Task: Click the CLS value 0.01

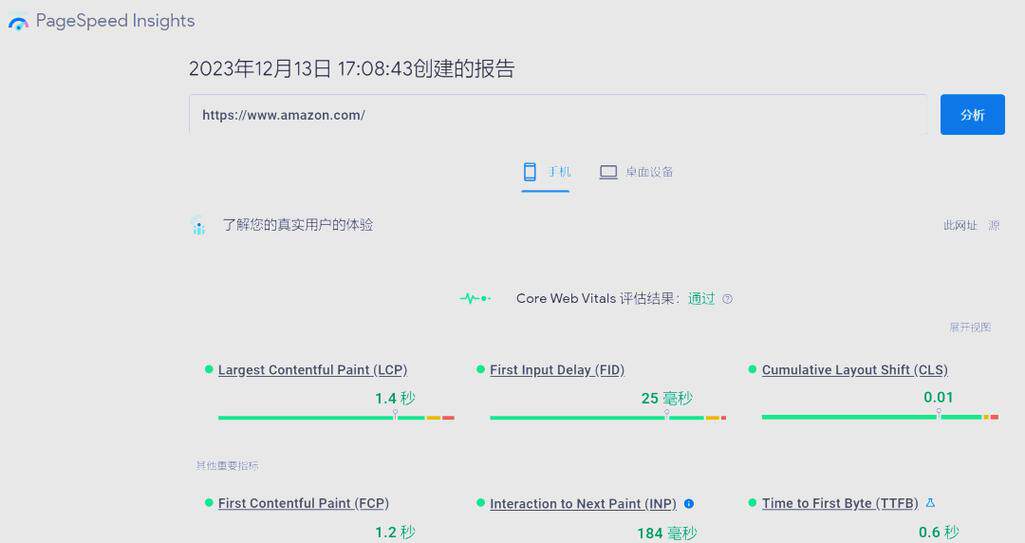Action: coord(938,397)
